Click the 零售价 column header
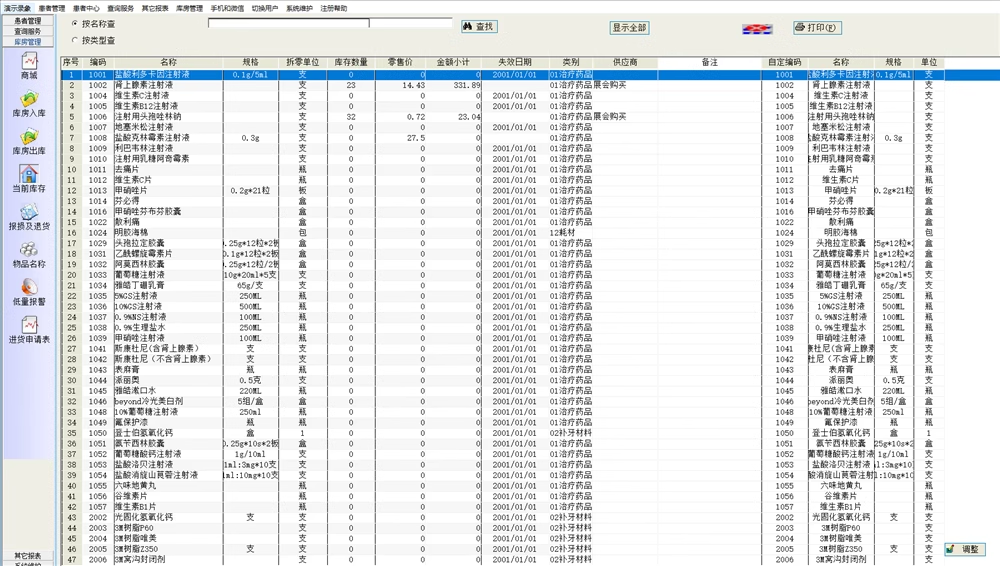The width and height of the screenshot is (1000, 566). click(400, 63)
